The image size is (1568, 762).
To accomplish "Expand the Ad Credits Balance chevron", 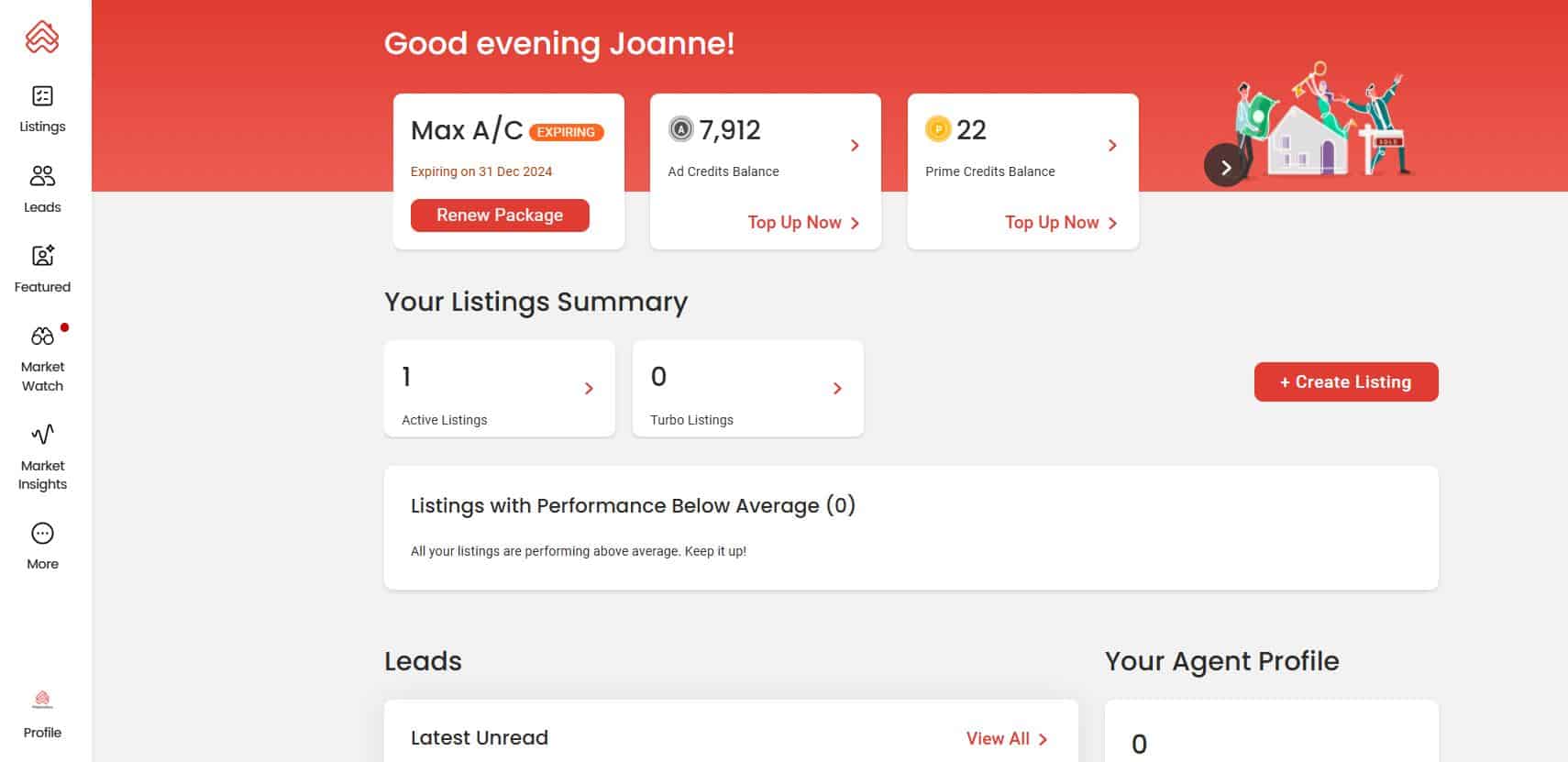I will click(x=855, y=145).
